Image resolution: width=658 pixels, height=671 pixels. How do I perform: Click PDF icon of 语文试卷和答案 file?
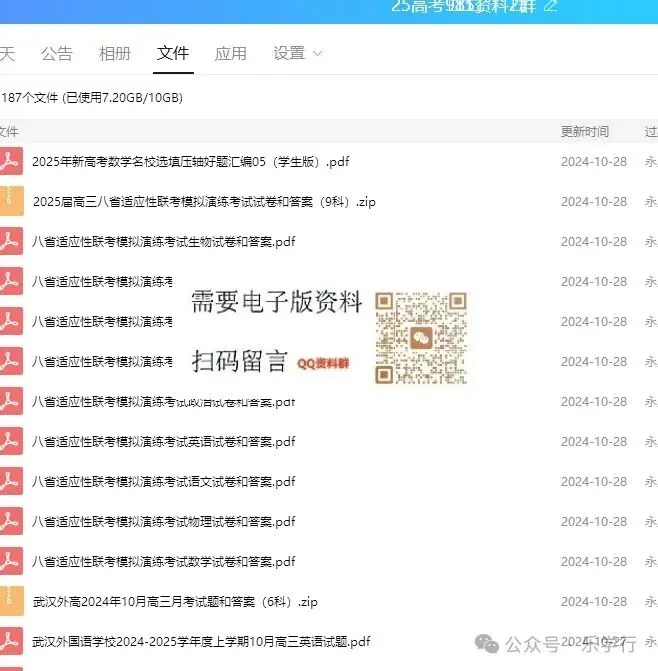coord(11,481)
